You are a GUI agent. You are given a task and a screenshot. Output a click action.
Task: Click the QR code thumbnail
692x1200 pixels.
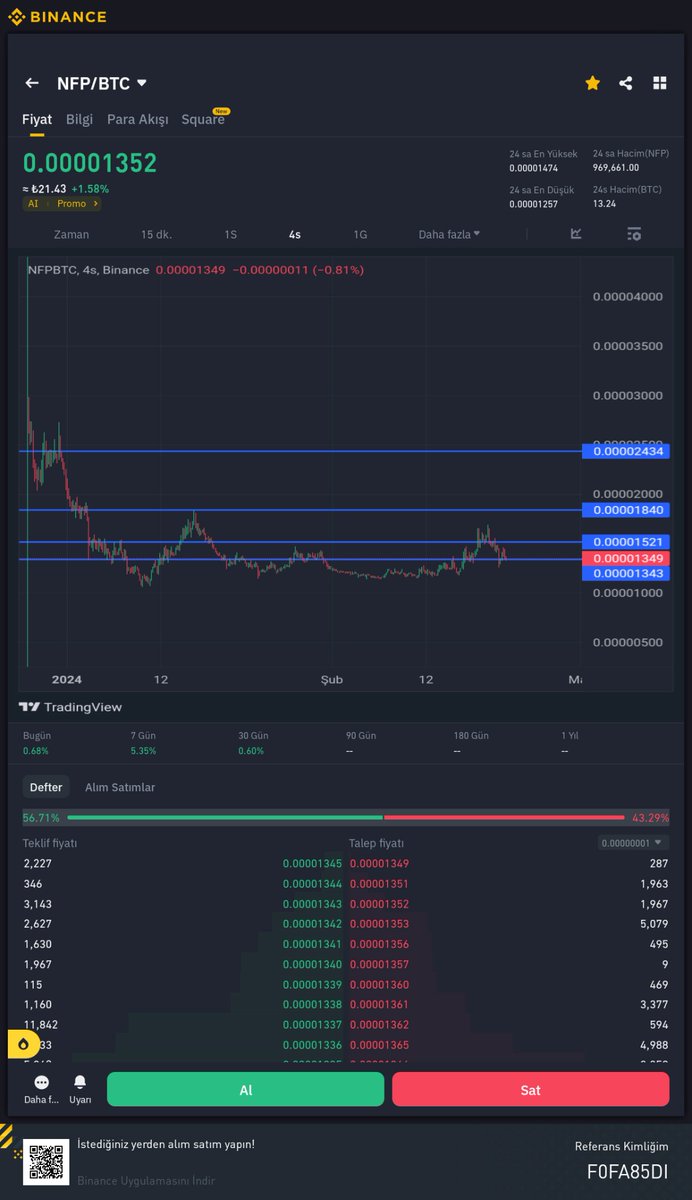point(46,1162)
